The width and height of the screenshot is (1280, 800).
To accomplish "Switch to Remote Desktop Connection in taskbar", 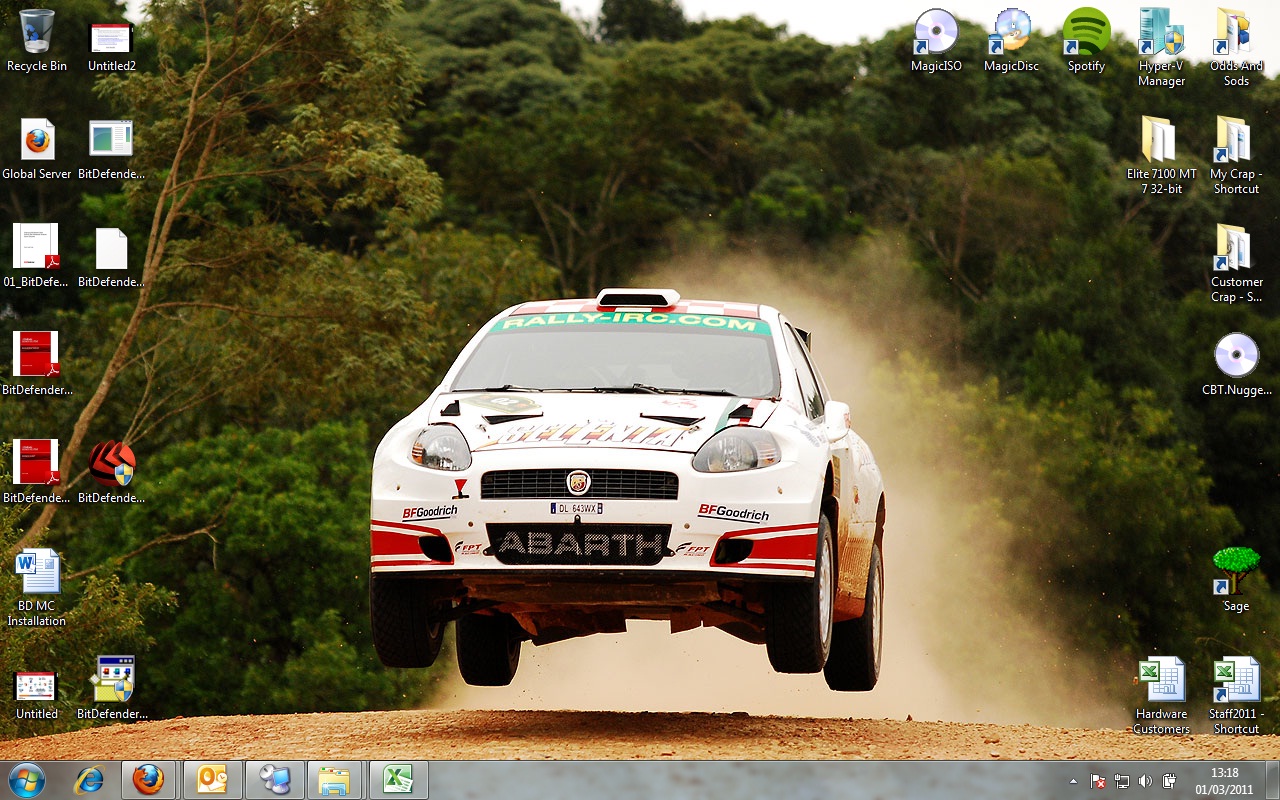I will [274, 780].
